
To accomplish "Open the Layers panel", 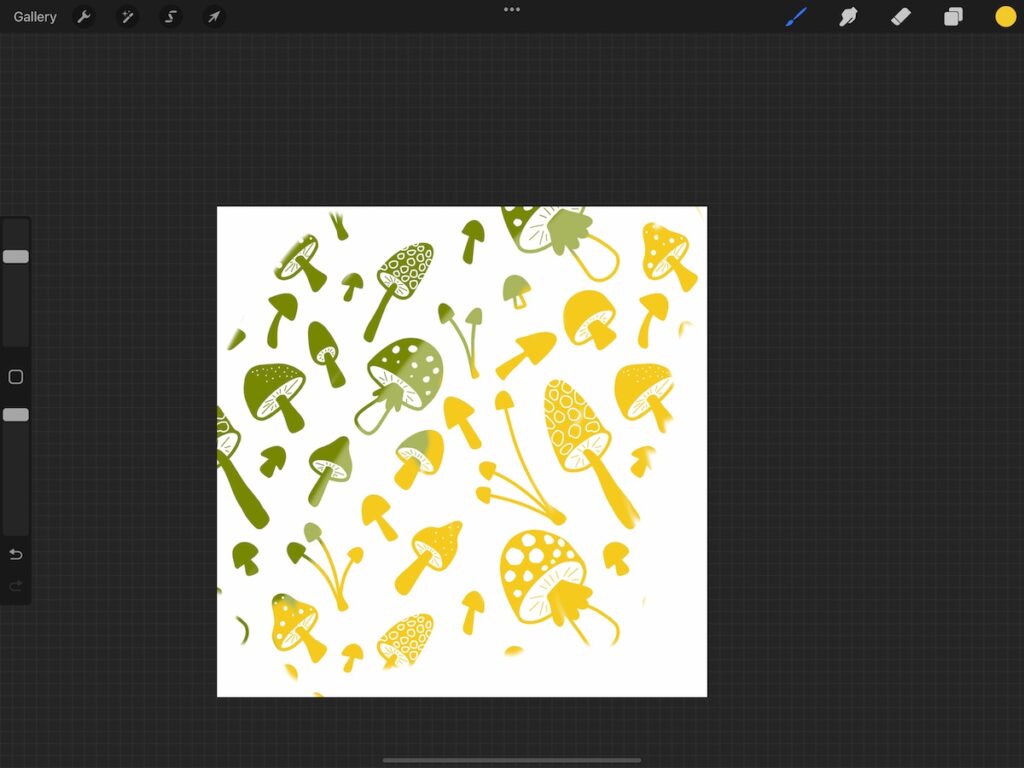I will pyautogui.click(x=953, y=16).
